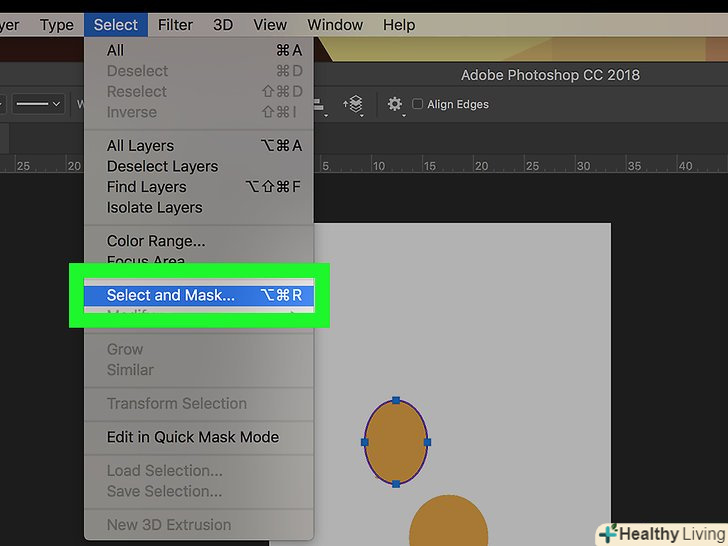Choose All Layers menu entry
The image size is (728, 546).
pyautogui.click(x=199, y=145)
